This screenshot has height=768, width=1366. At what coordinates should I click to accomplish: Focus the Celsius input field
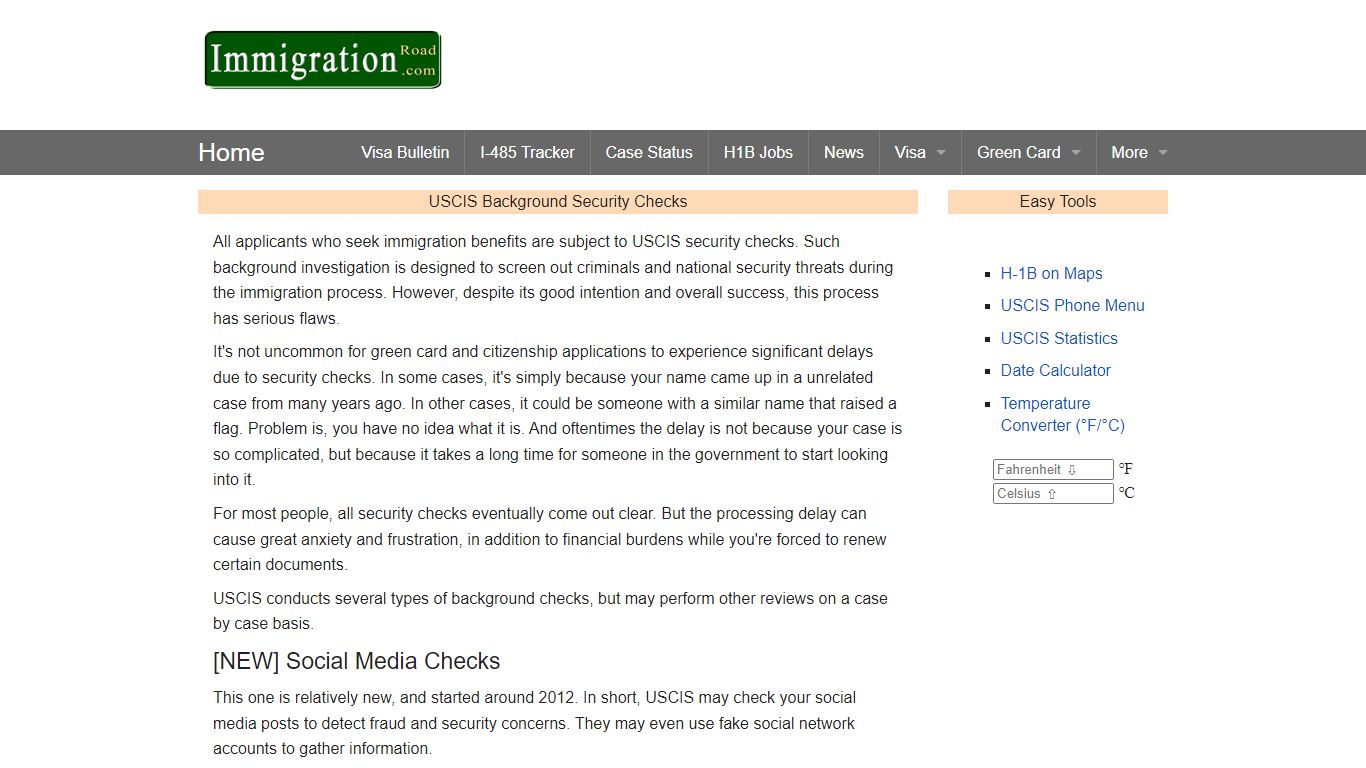click(x=1053, y=493)
